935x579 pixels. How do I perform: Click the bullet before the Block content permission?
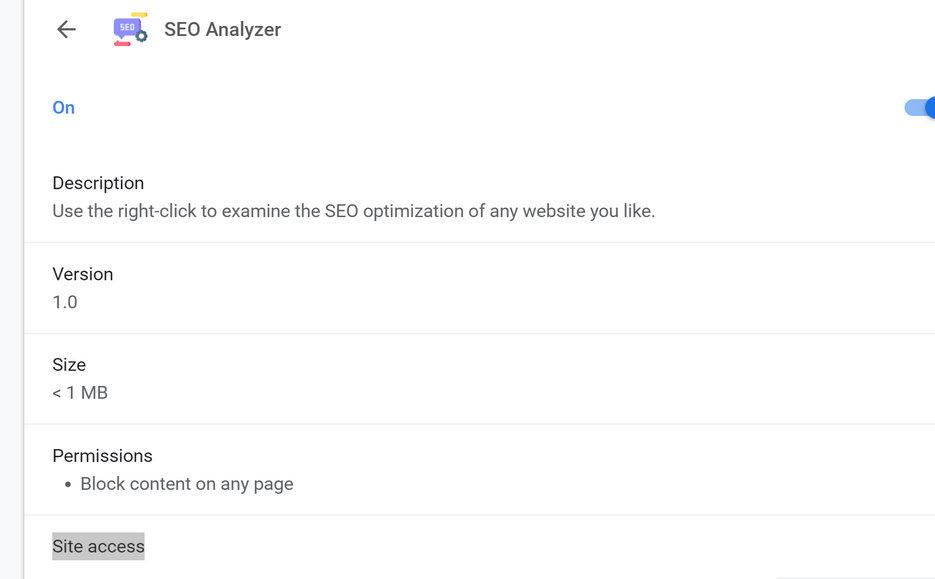(68, 485)
